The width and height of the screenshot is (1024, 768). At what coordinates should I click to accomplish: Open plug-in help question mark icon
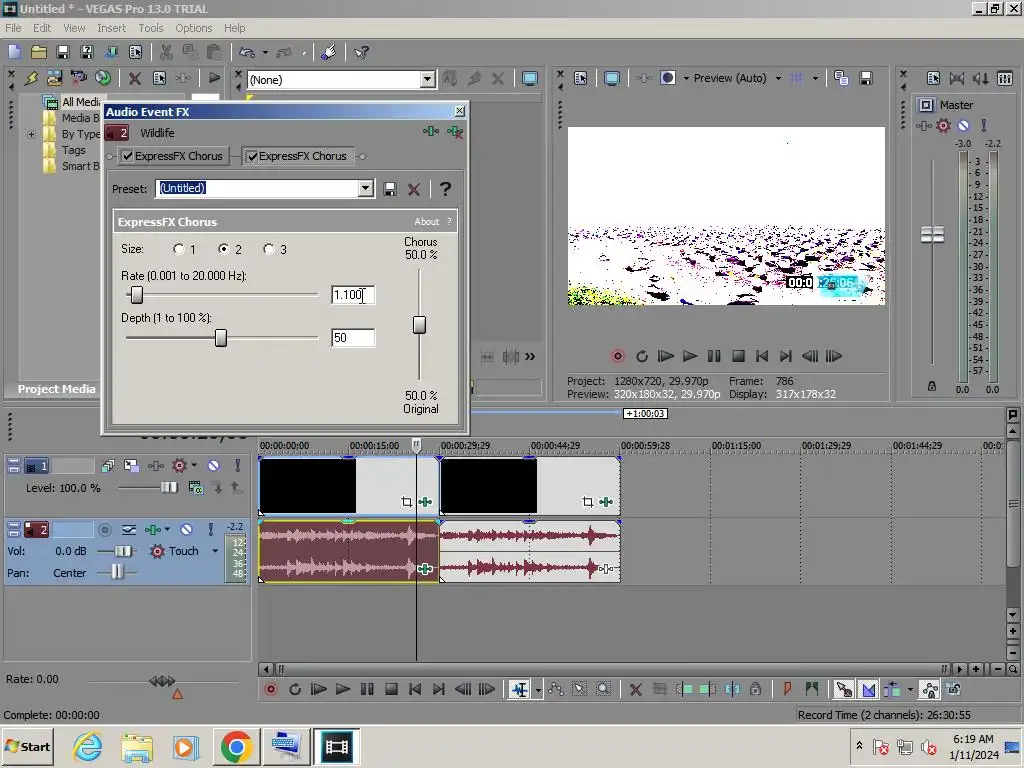pyautogui.click(x=445, y=189)
